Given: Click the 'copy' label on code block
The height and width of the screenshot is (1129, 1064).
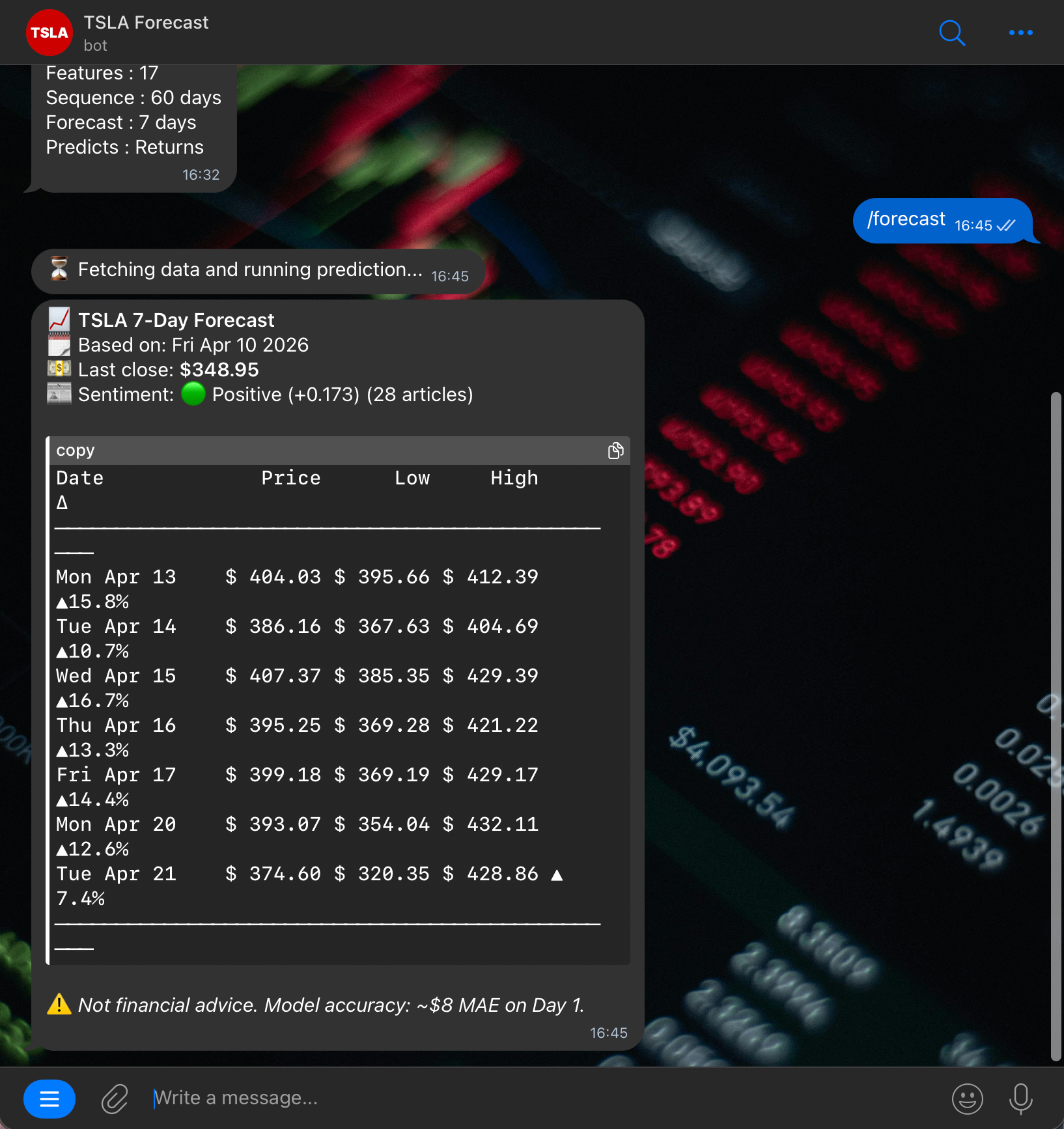Looking at the screenshot, I should click(x=76, y=451).
